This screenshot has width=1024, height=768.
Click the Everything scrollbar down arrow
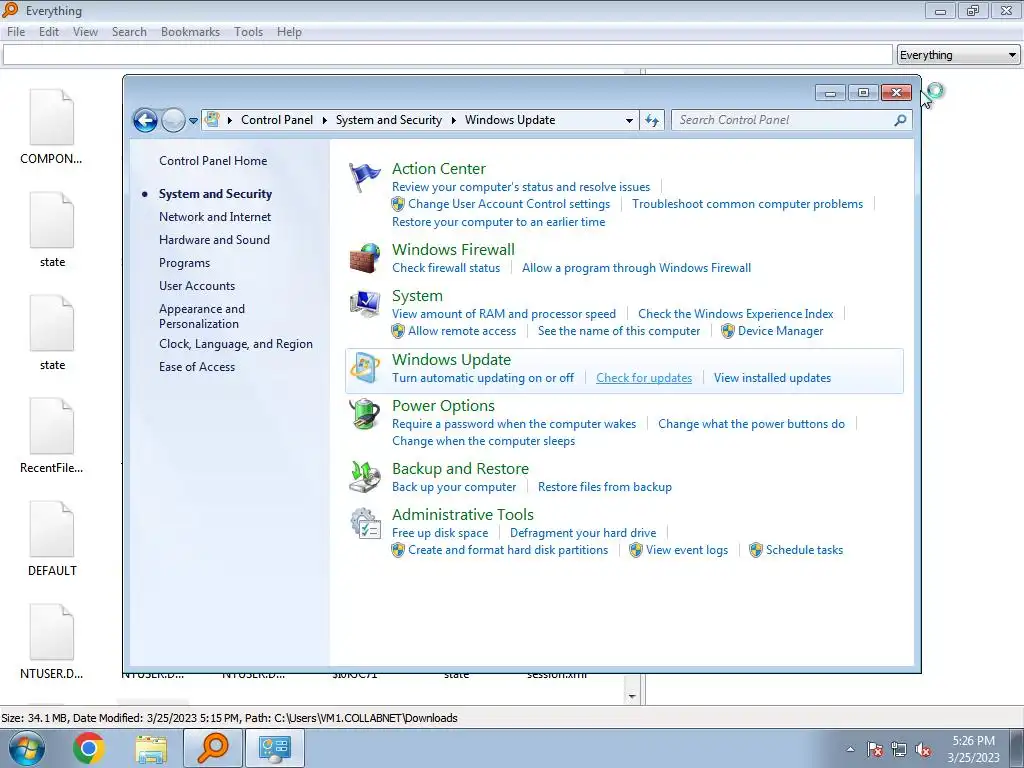click(x=632, y=696)
